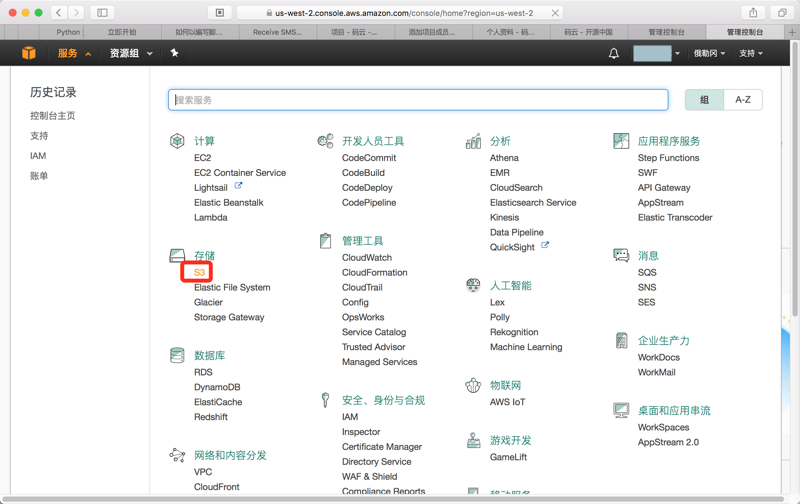Stop loading via address bar X button
This screenshot has width=800, height=504.
[x=555, y=13]
